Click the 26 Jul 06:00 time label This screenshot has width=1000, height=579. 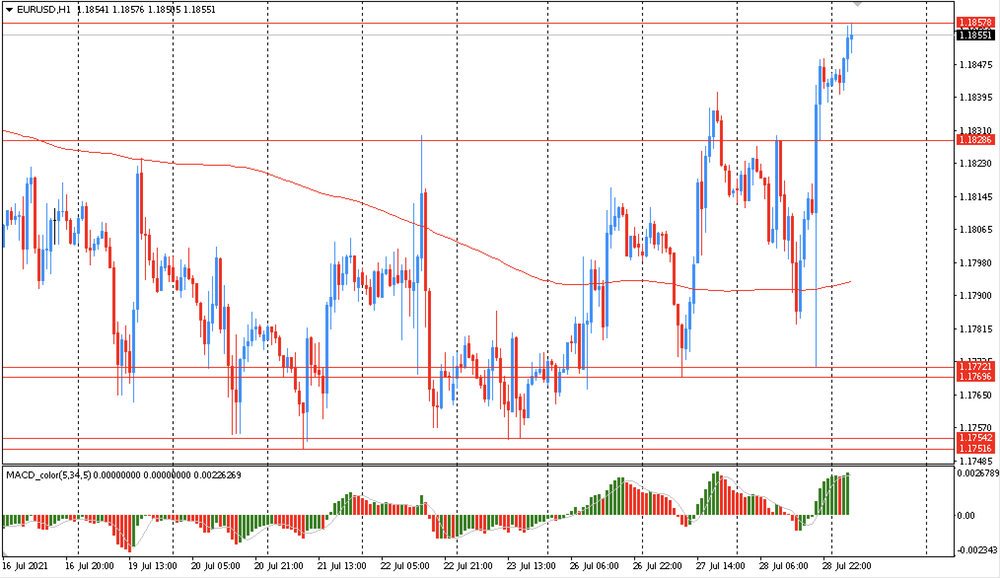[x=594, y=566]
